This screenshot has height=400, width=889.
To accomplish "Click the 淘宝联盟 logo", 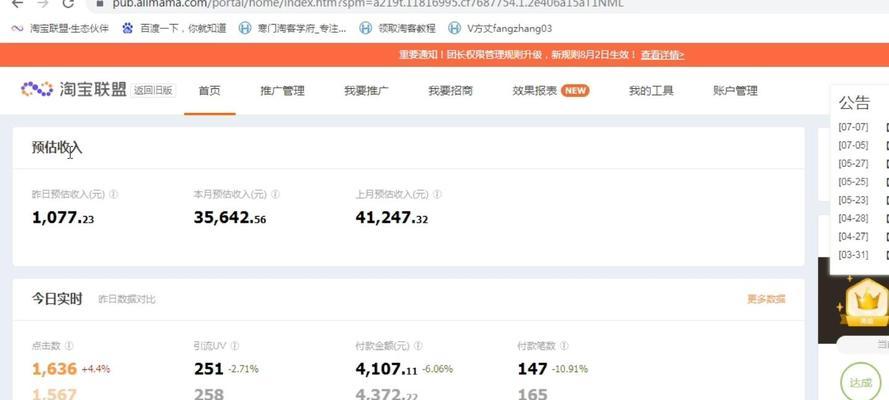I will (x=74, y=90).
